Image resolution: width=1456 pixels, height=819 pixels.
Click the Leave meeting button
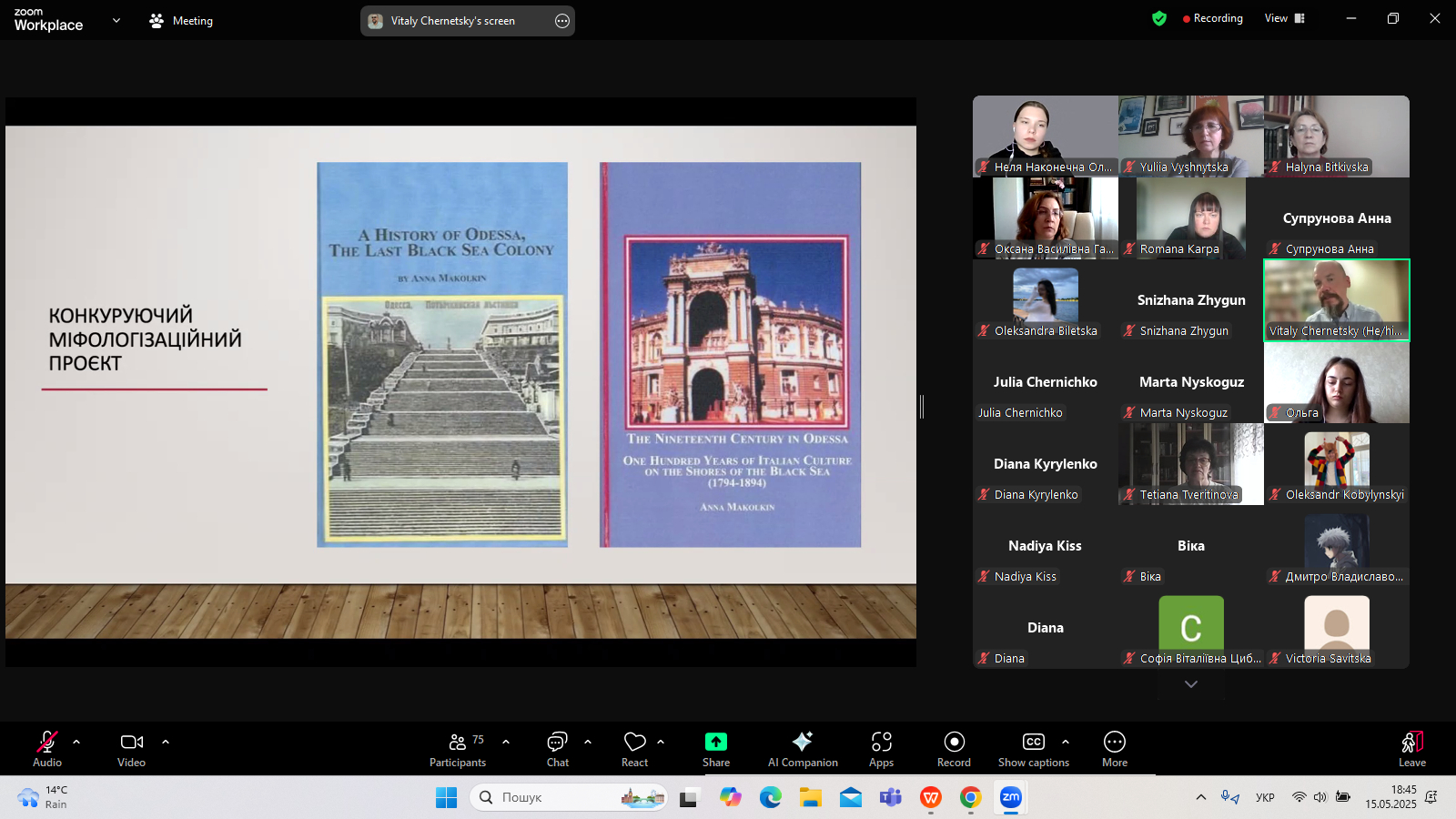pos(1411,749)
